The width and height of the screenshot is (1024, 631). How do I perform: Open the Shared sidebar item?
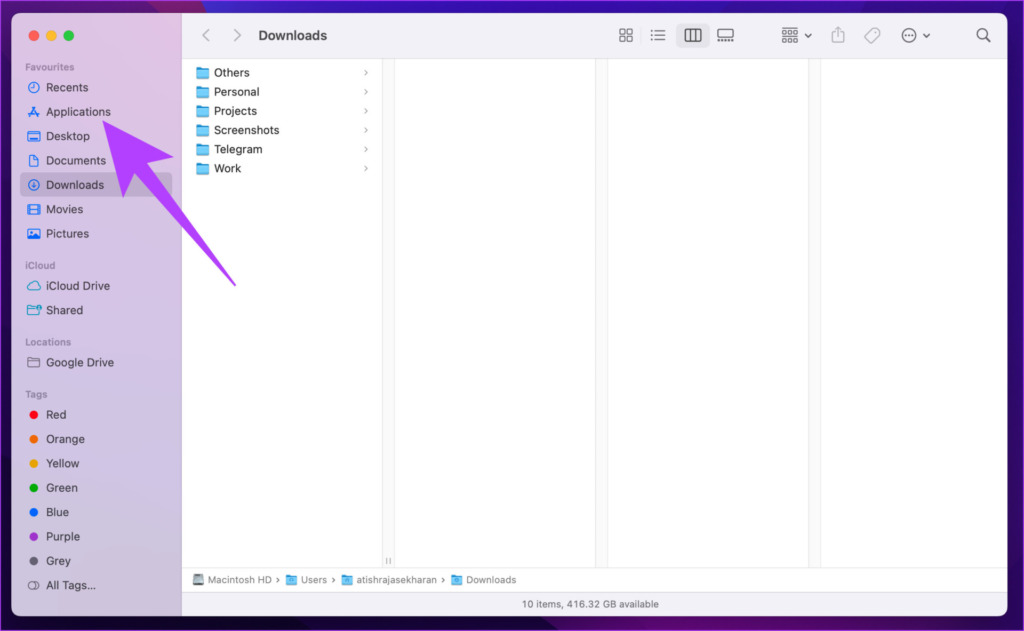pyautogui.click(x=96, y=310)
